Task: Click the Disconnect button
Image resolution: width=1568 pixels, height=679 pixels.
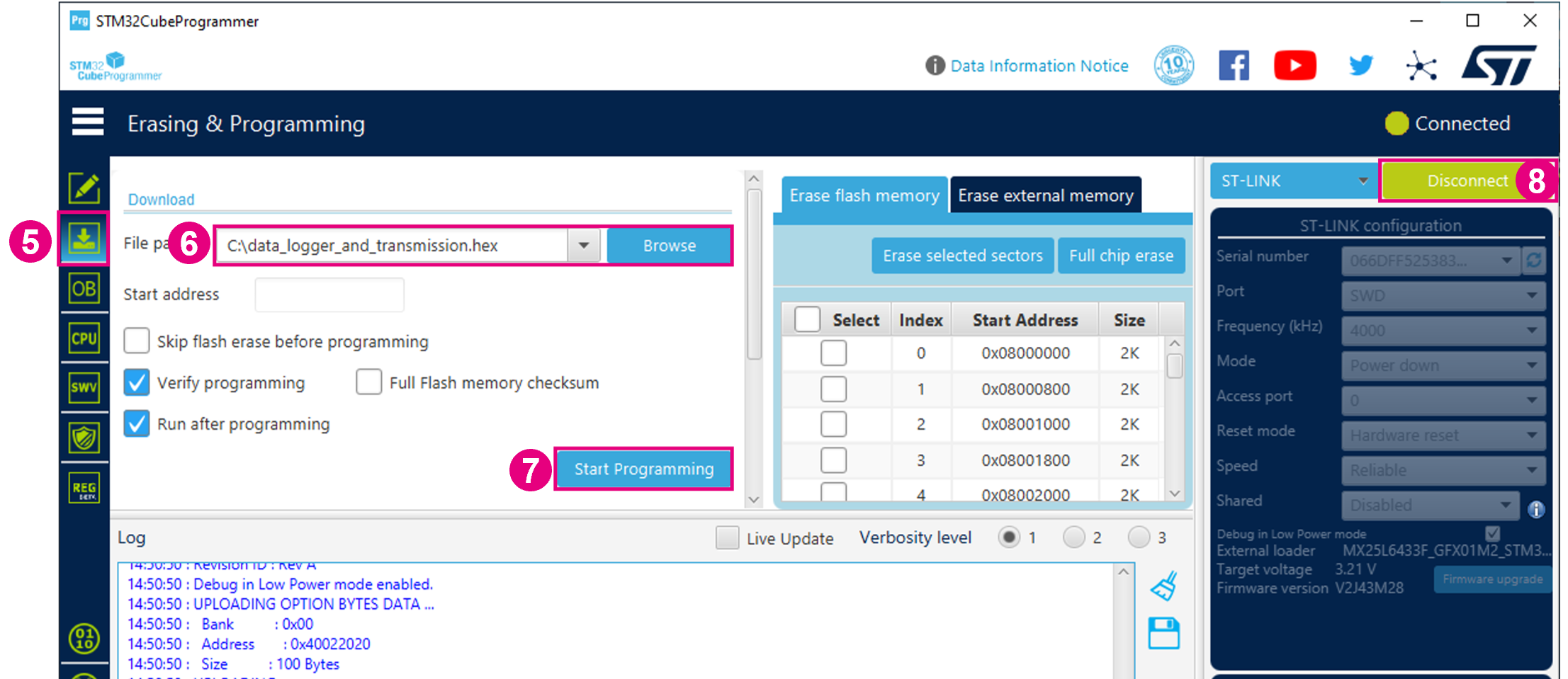Action: coord(1467,181)
